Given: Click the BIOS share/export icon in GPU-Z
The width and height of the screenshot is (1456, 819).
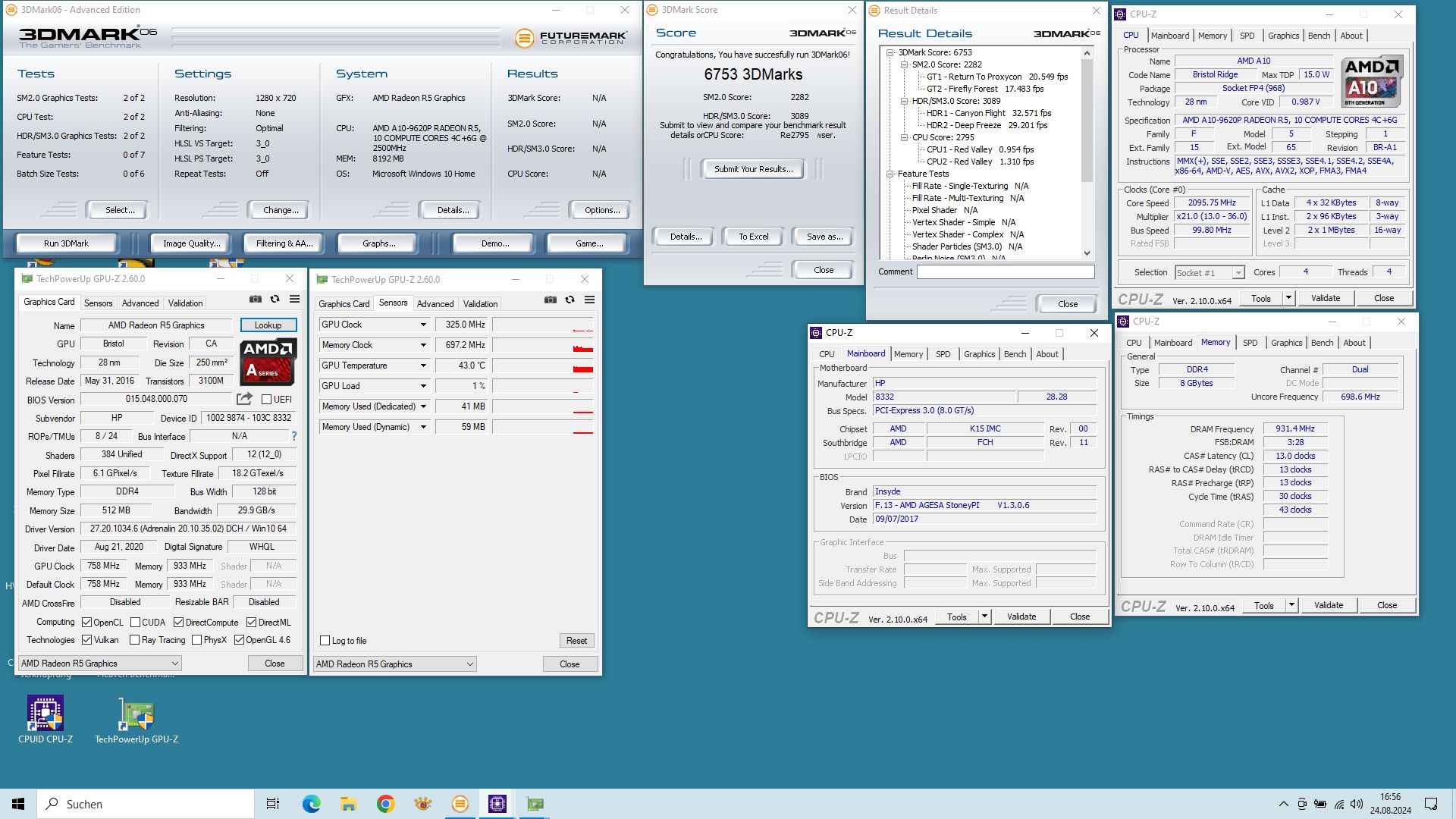Looking at the screenshot, I should point(244,399).
